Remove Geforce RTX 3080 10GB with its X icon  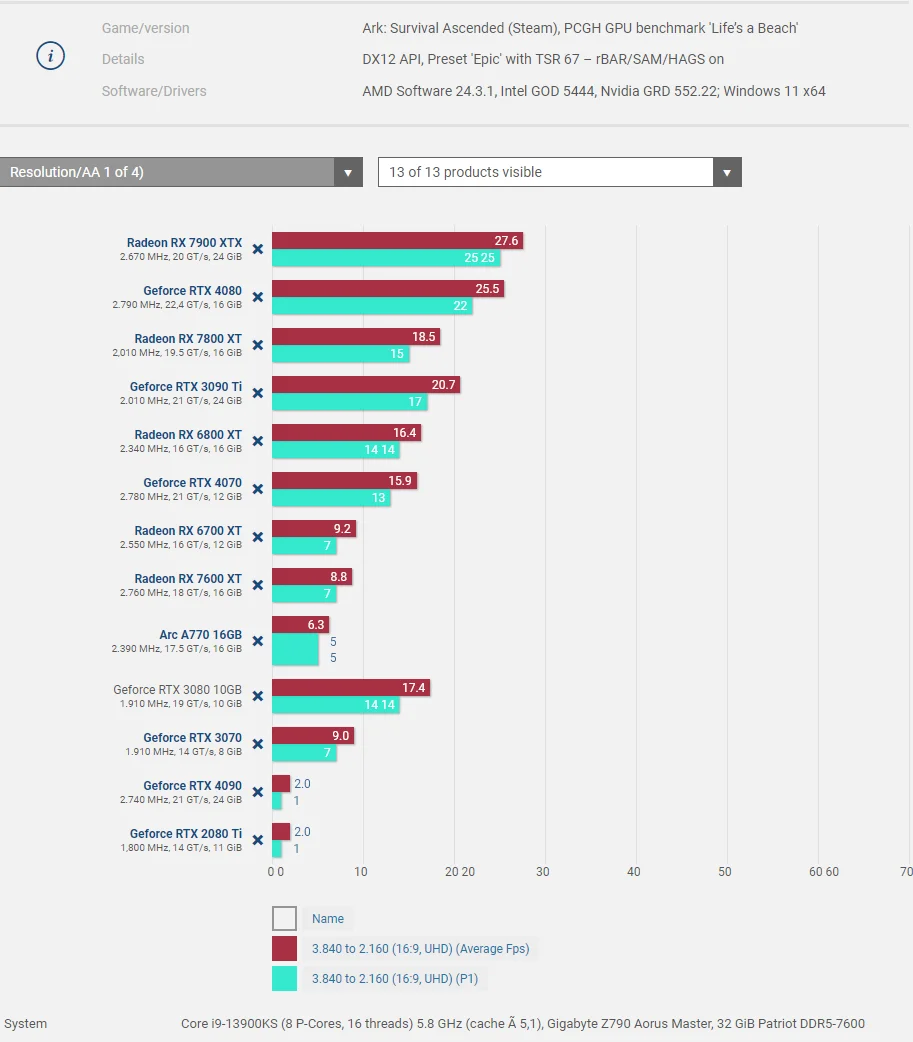[258, 696]
